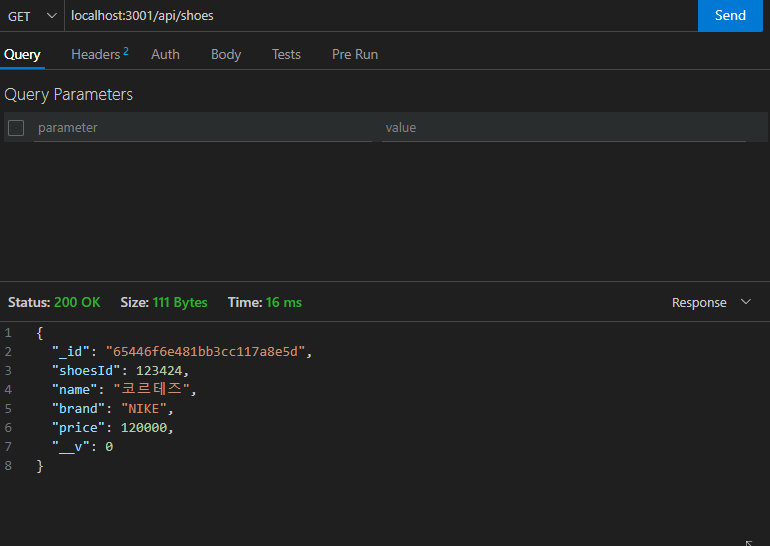
Task: Click the expand arrow icon in bottom-right corner
Action: [750, 540]
